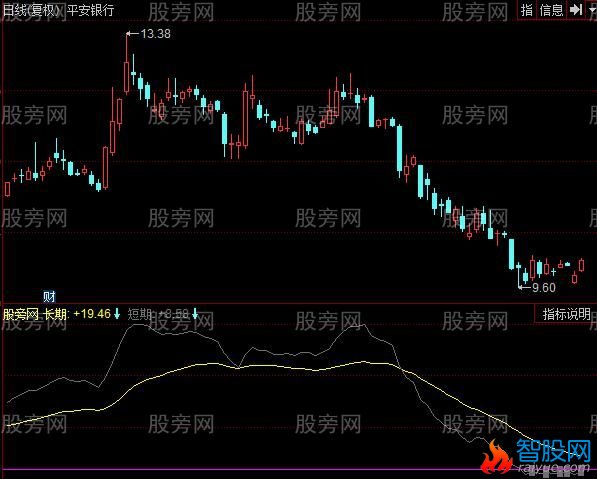The image size is (597, 479).
Task: Click the 平安银行 stock name
Action: pyautogui.click(x=90, y=10)
